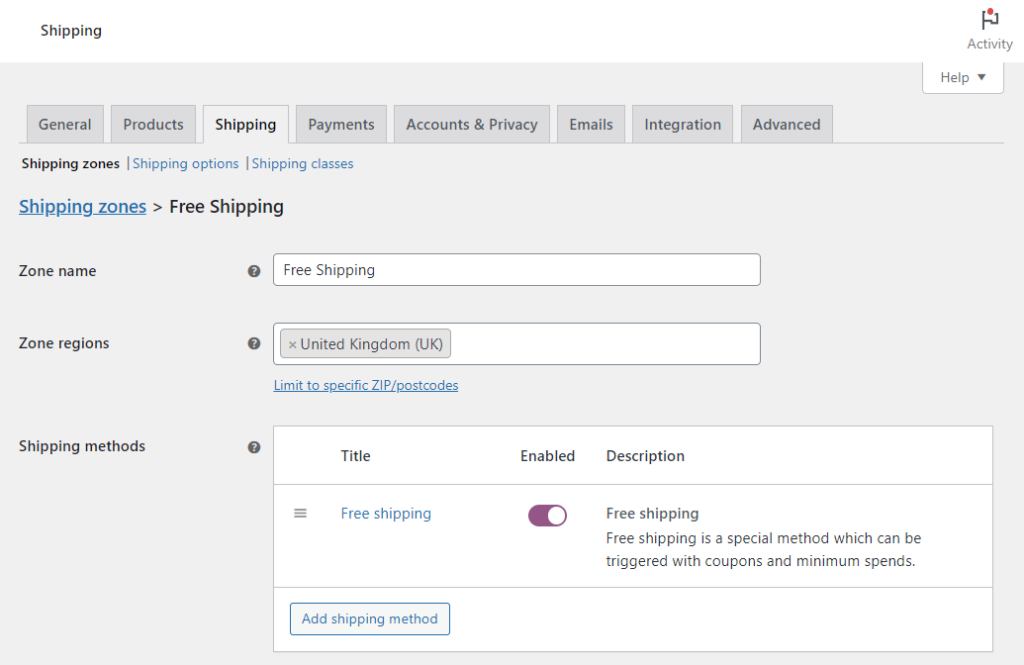Switch to the Advanced tab
The height and width of the screenshot is (665, 1024).
point(786,123)
